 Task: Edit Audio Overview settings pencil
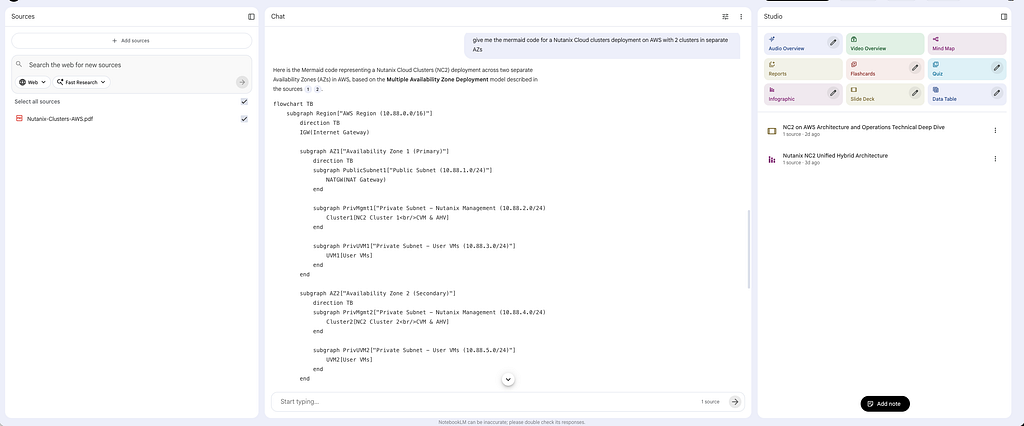[833, 42]
